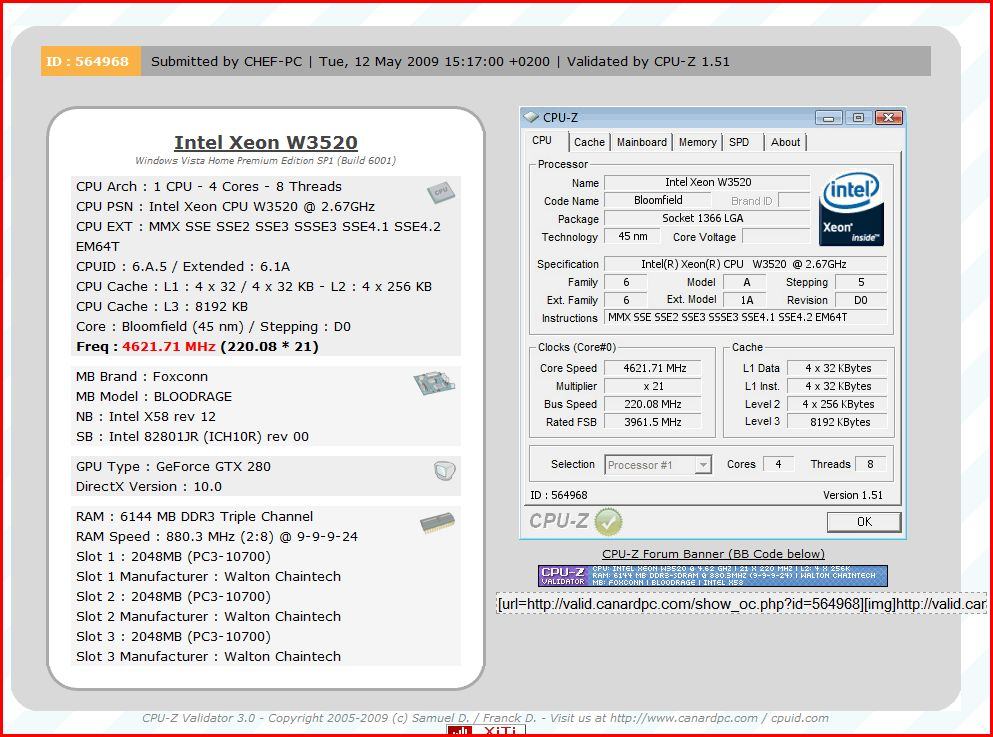Click the Level 2 value 4 x 256 KBytes

pyautogui.click(x=837, y=404)
